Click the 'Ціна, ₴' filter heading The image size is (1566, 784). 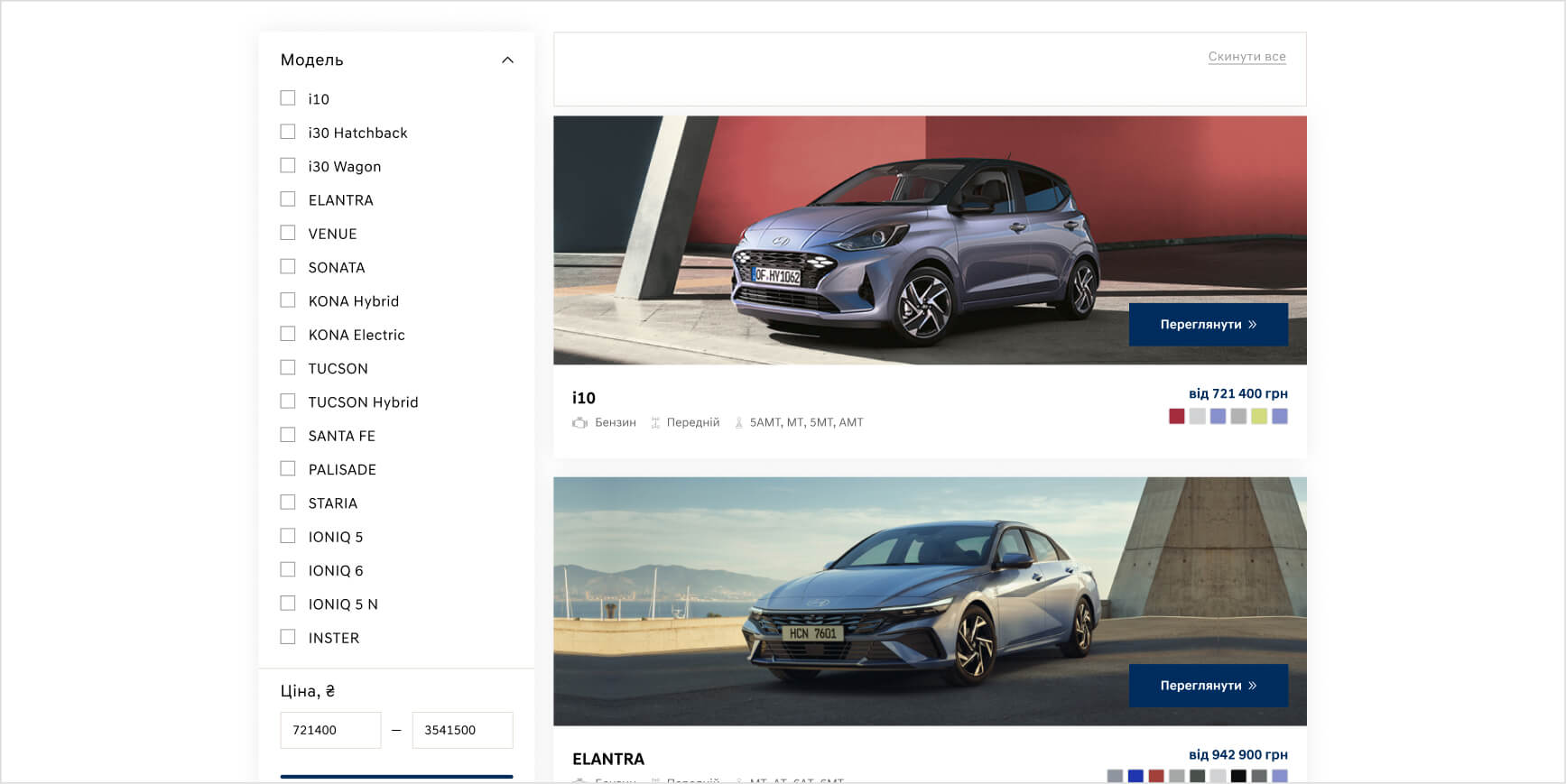point(308,691)
